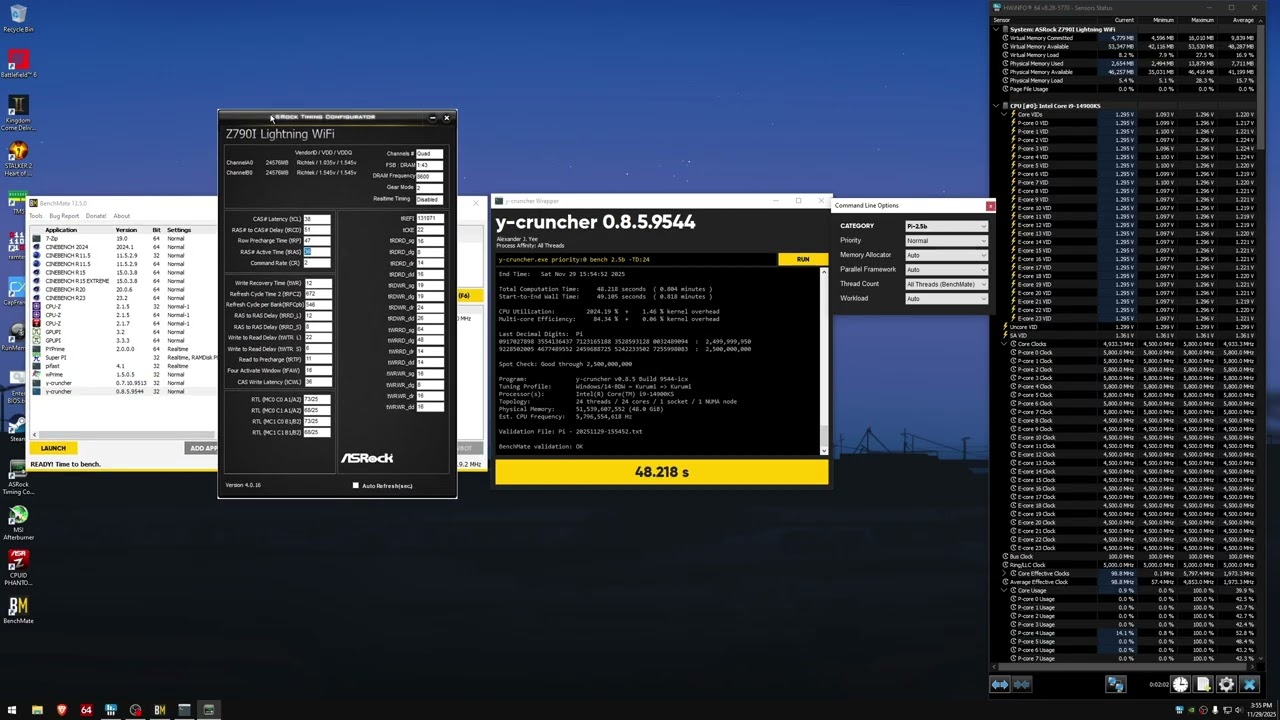The image size is (1280, 720).
Task: Click the tREFI value field
Action: (x=430, y=219)
